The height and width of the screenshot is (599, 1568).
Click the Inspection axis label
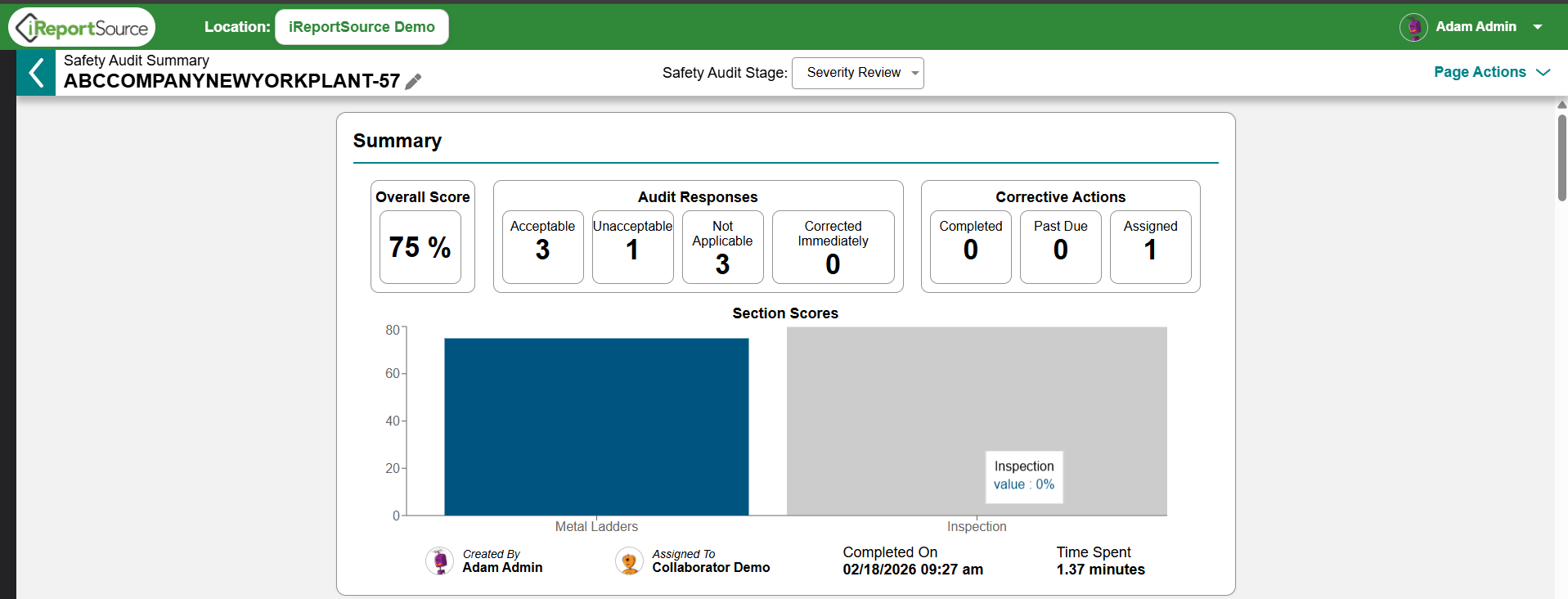pos(977,527)
